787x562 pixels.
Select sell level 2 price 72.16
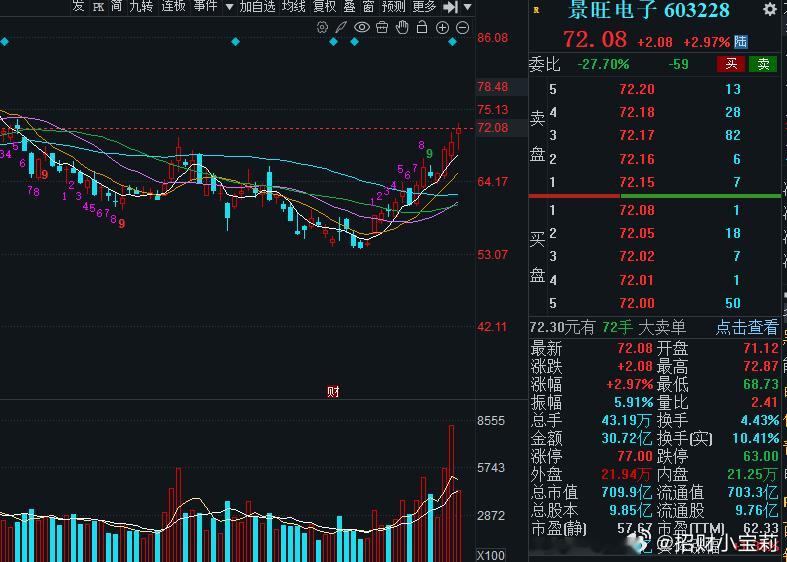(637, 159)
